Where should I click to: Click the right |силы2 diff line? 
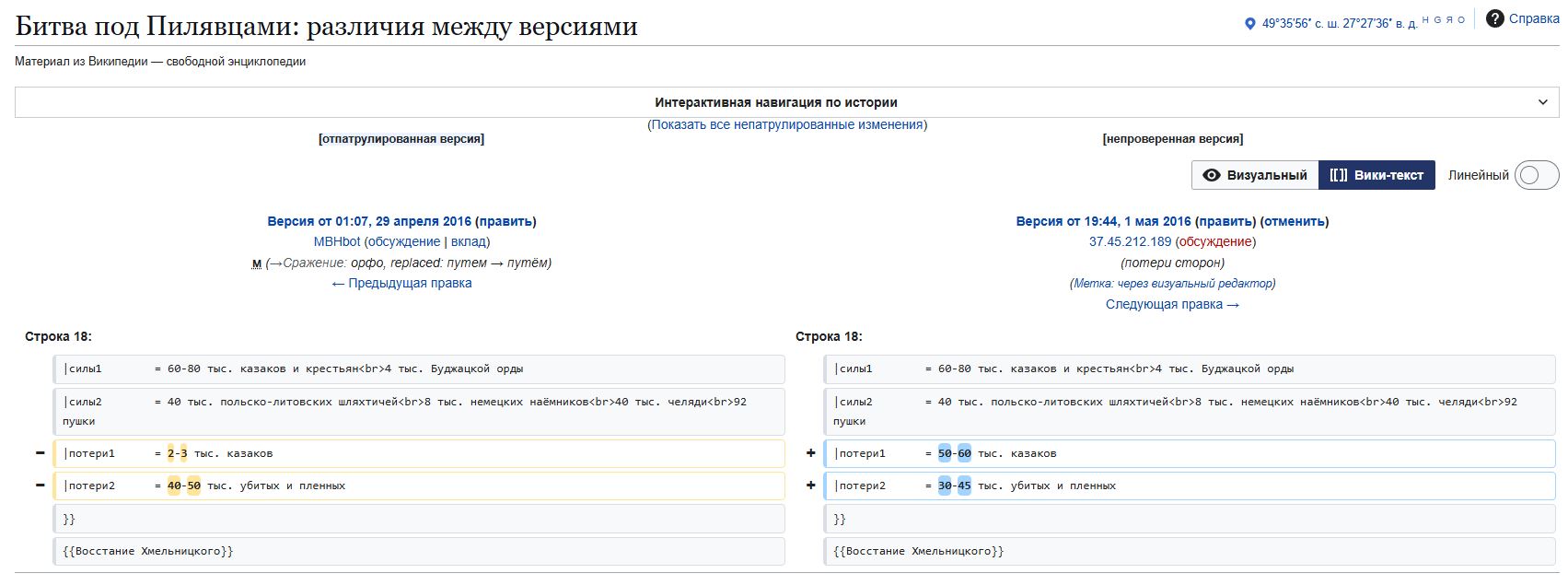coord(1190,411)
